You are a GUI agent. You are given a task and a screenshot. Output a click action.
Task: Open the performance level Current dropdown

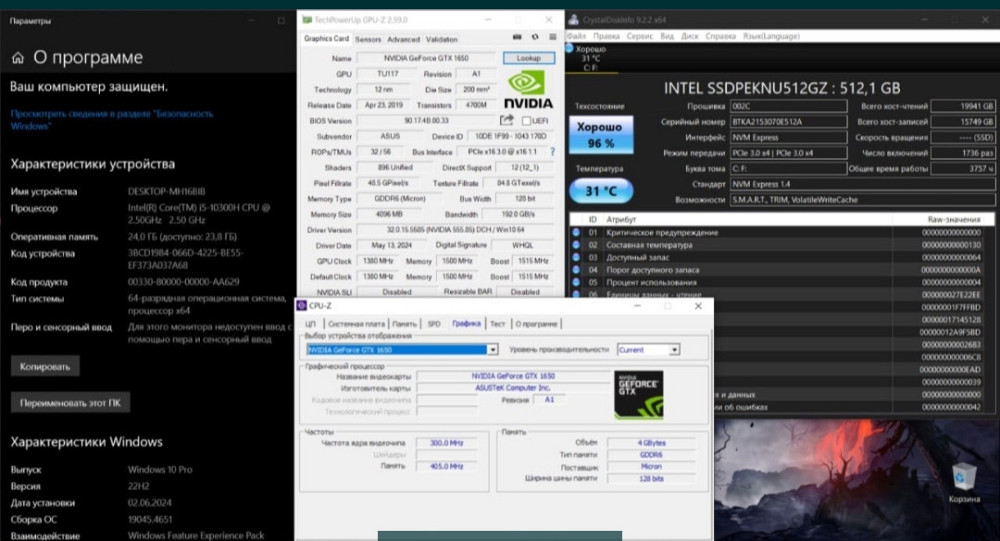[674, 350]
